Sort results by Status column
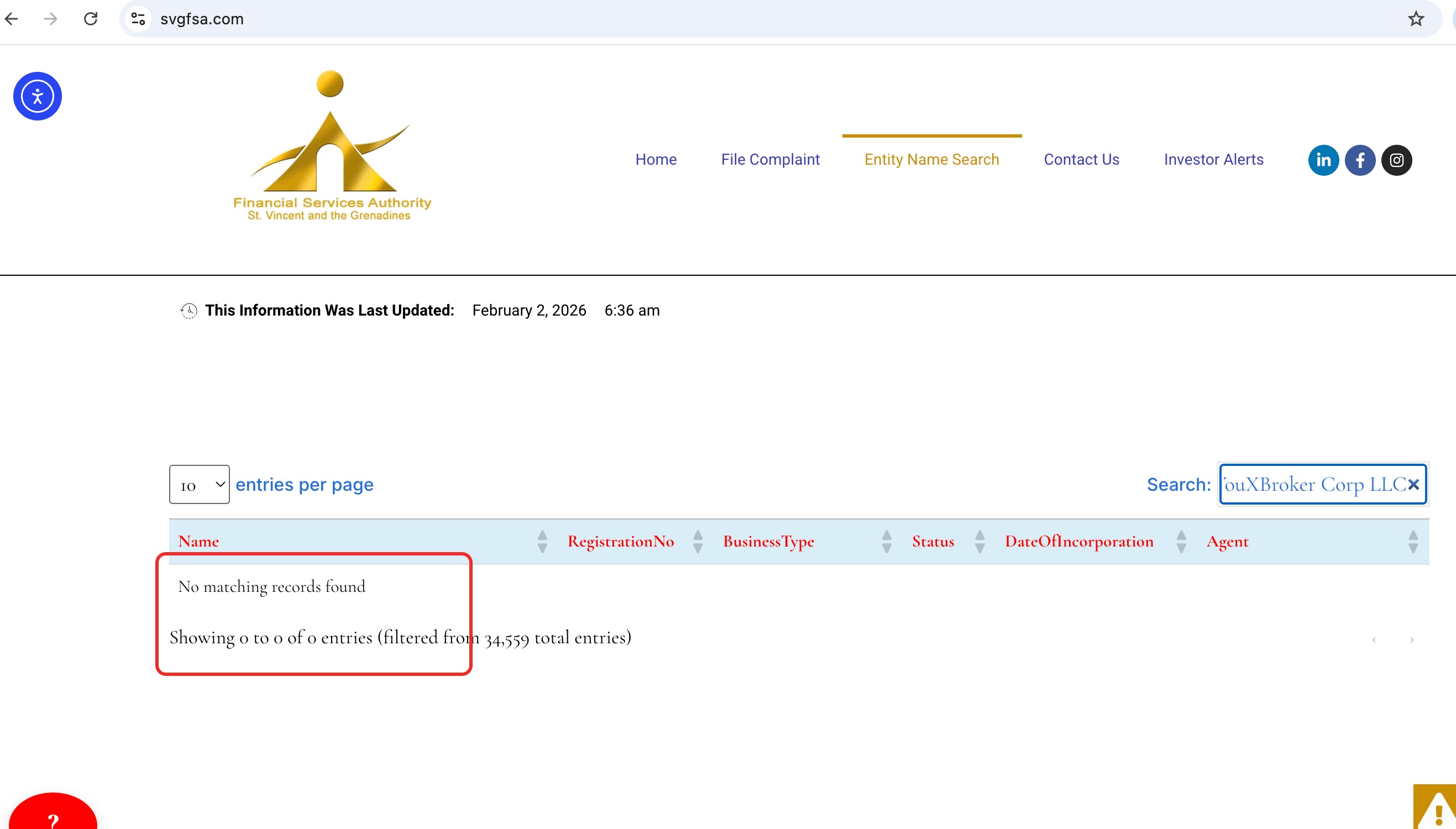This screenshot has height=829, width=1456. [x=933, y=542]
